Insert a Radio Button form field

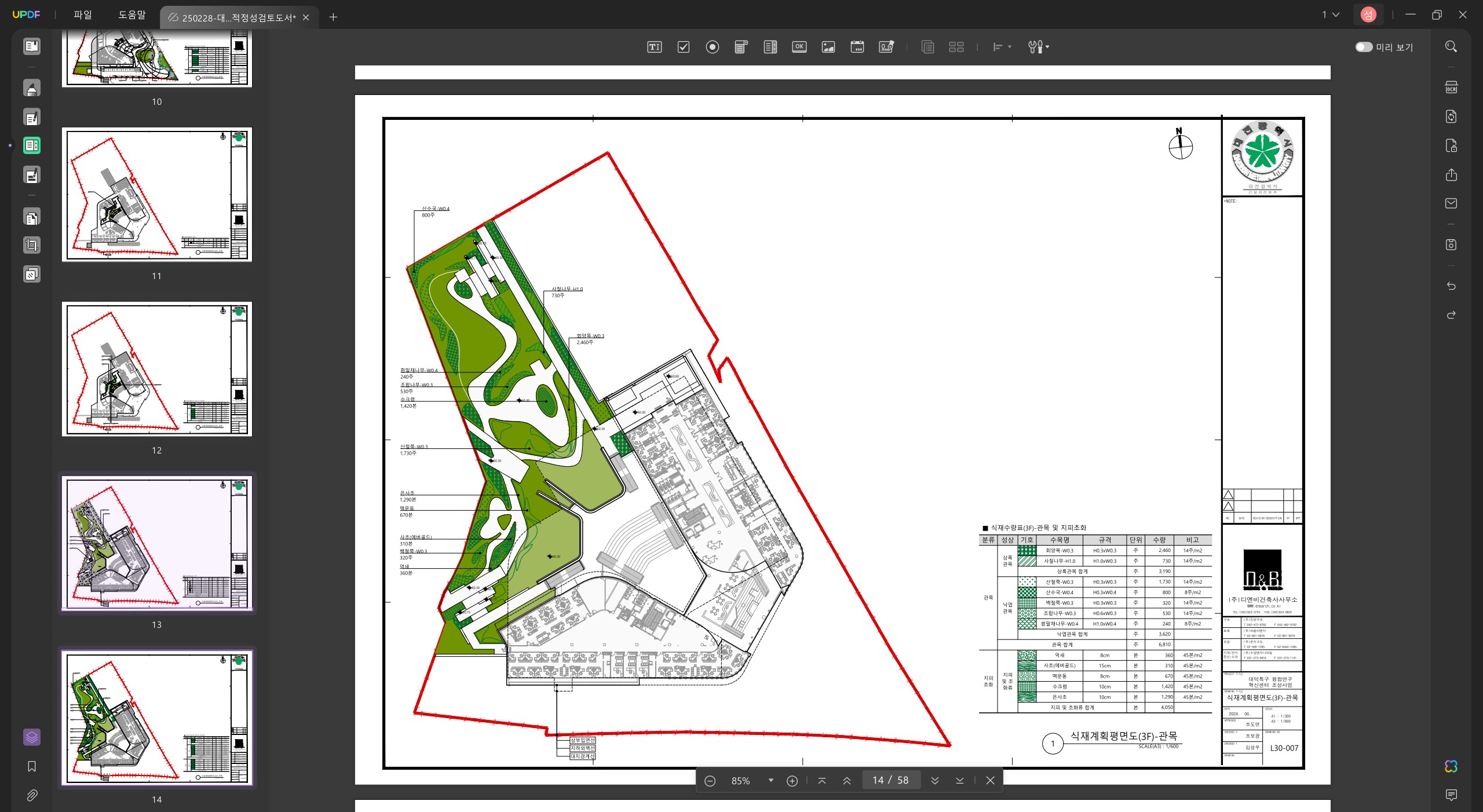coord(713,47)
